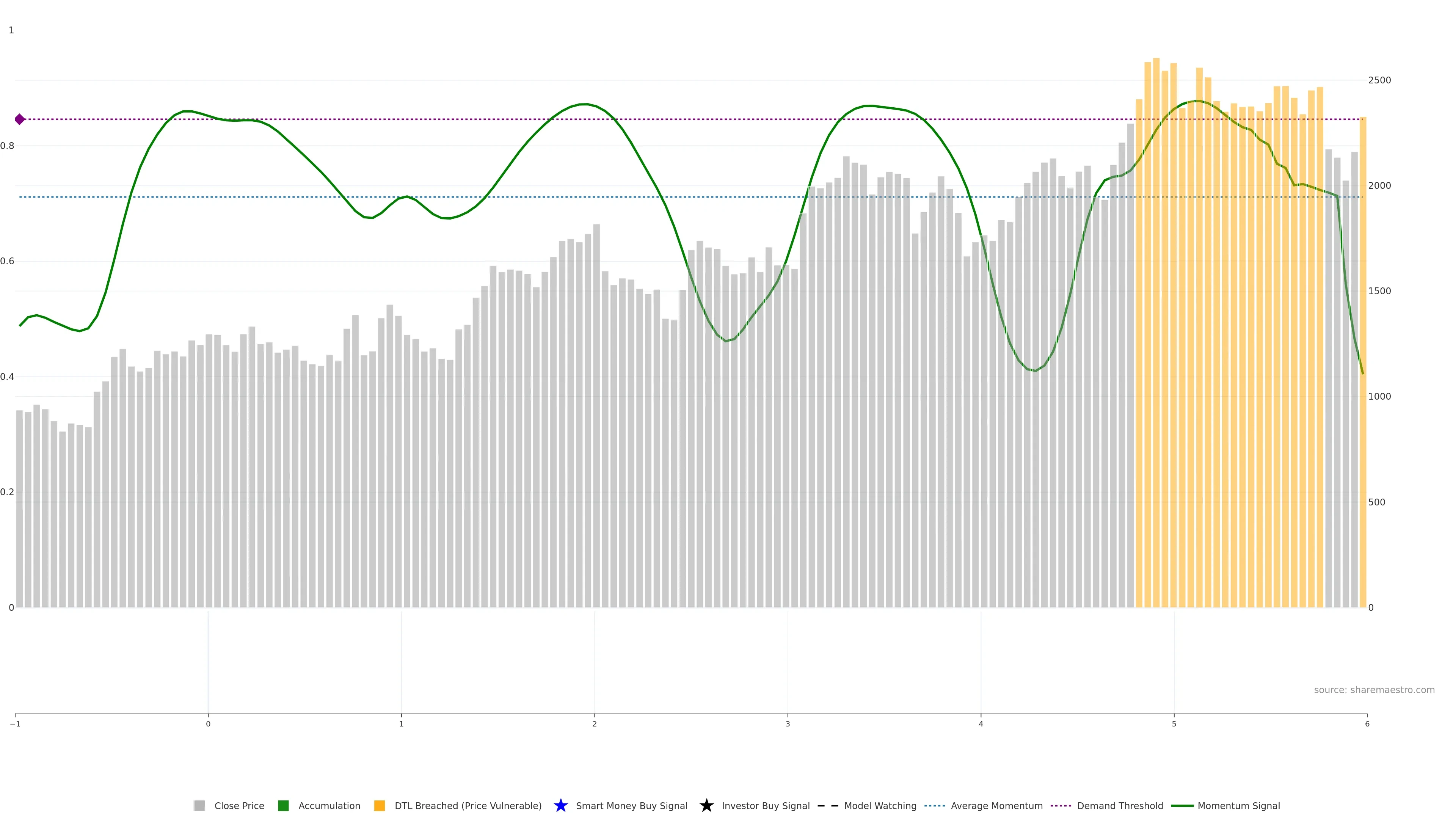Click the purple diamond threshold marker
Image resolution: width=1456 pixels, height=819 pixels.
pyautogui.click(x=20, y=119)
